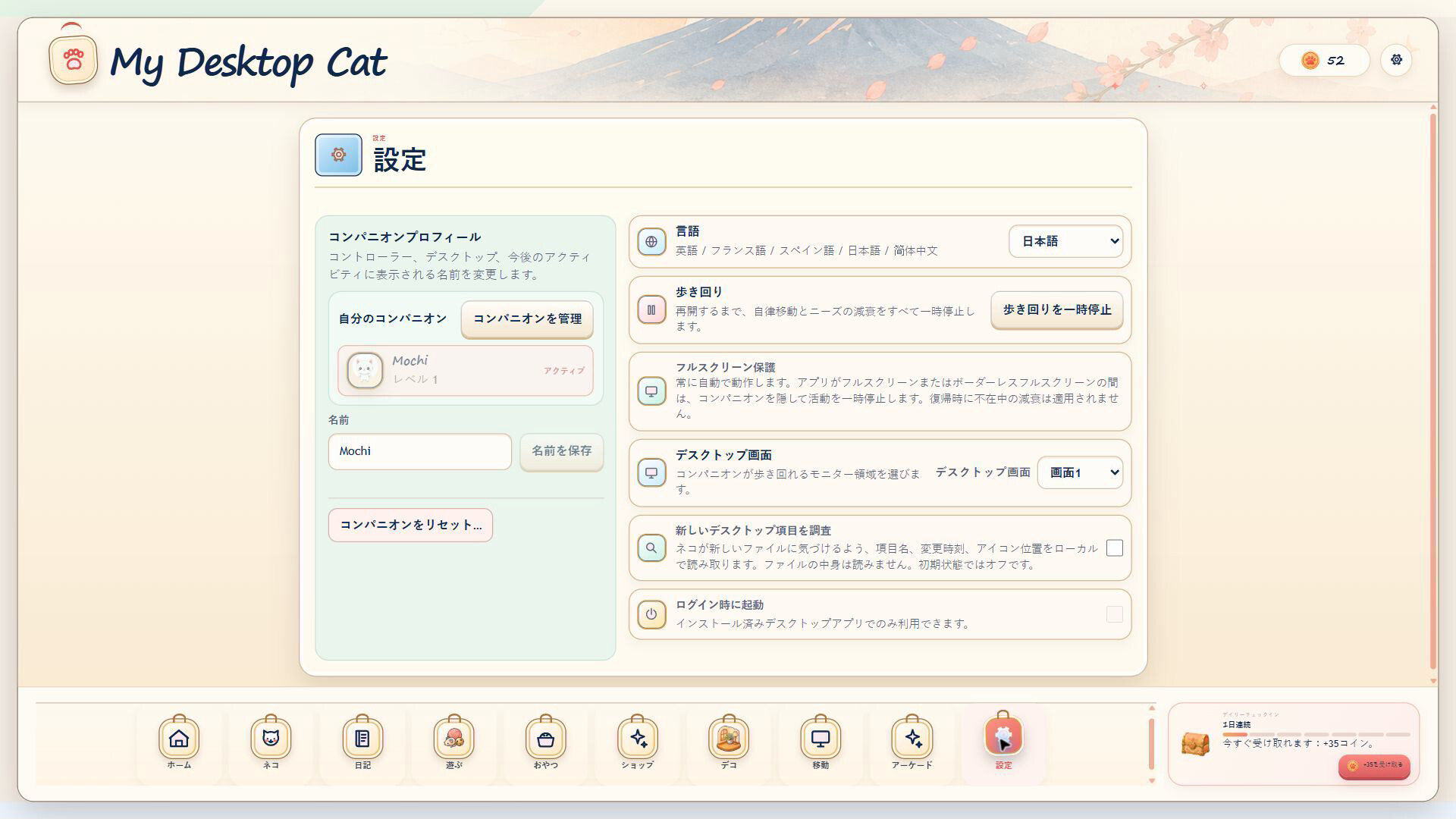Open the 画面1 desktop screen dropdown
The height and width of the screenshot is (819, 1456).
[x=1080, y=472]
